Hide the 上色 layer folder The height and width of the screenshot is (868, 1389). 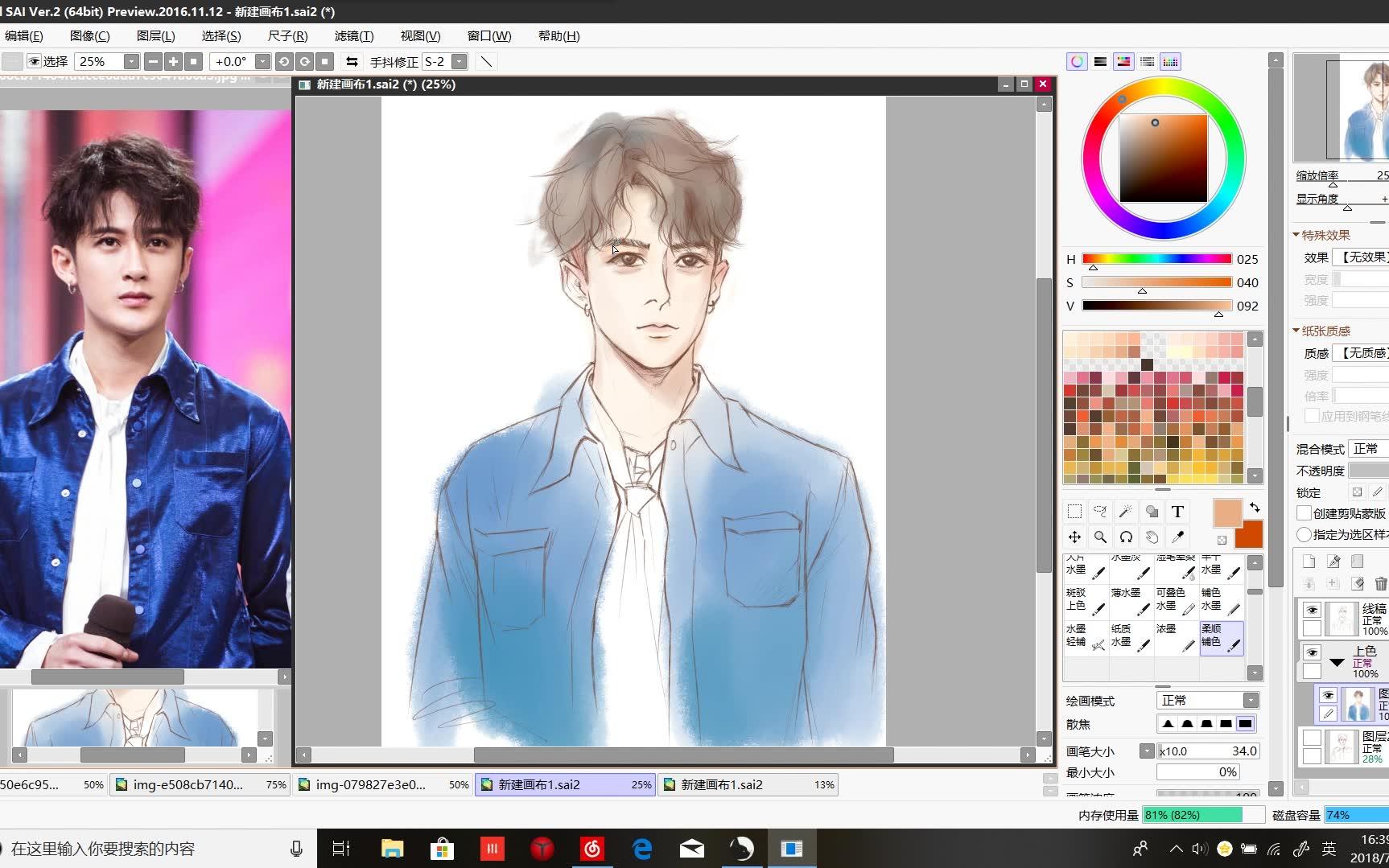(x=1312, y=652)
